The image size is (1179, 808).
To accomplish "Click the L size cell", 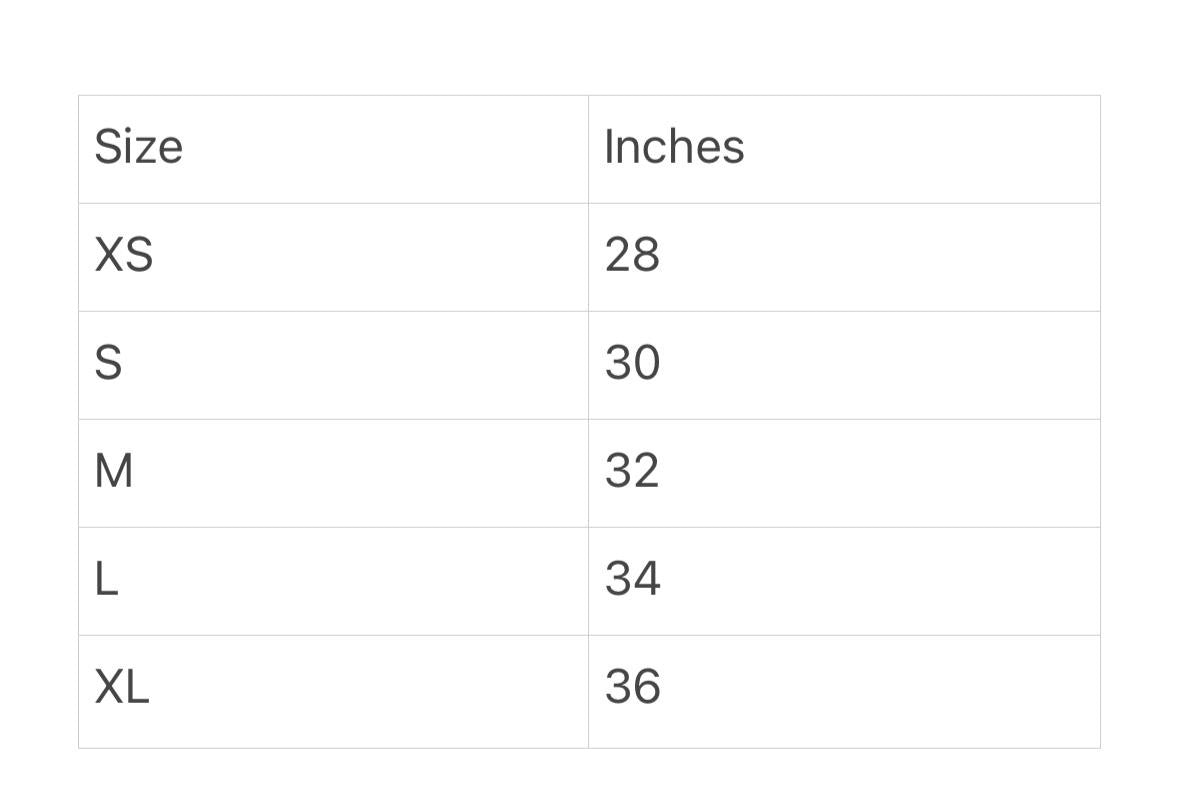I will click(333, 581).
